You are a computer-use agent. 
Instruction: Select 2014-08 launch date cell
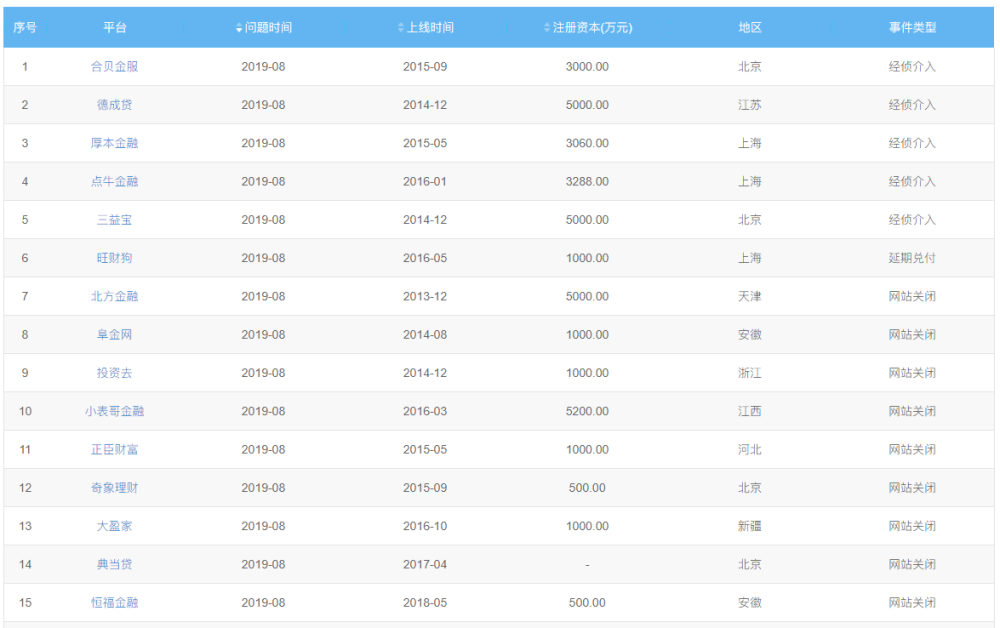pos(425,334)
